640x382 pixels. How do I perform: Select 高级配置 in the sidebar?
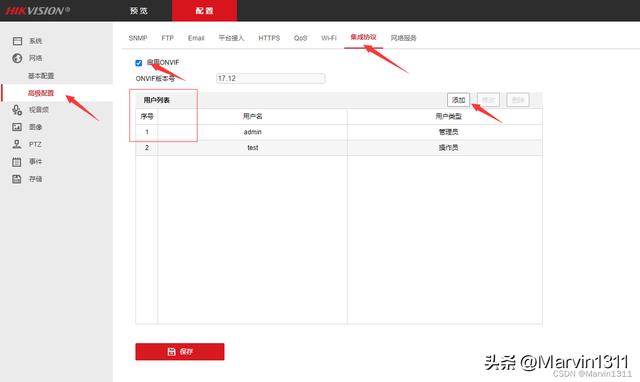[x=41, y=93]
